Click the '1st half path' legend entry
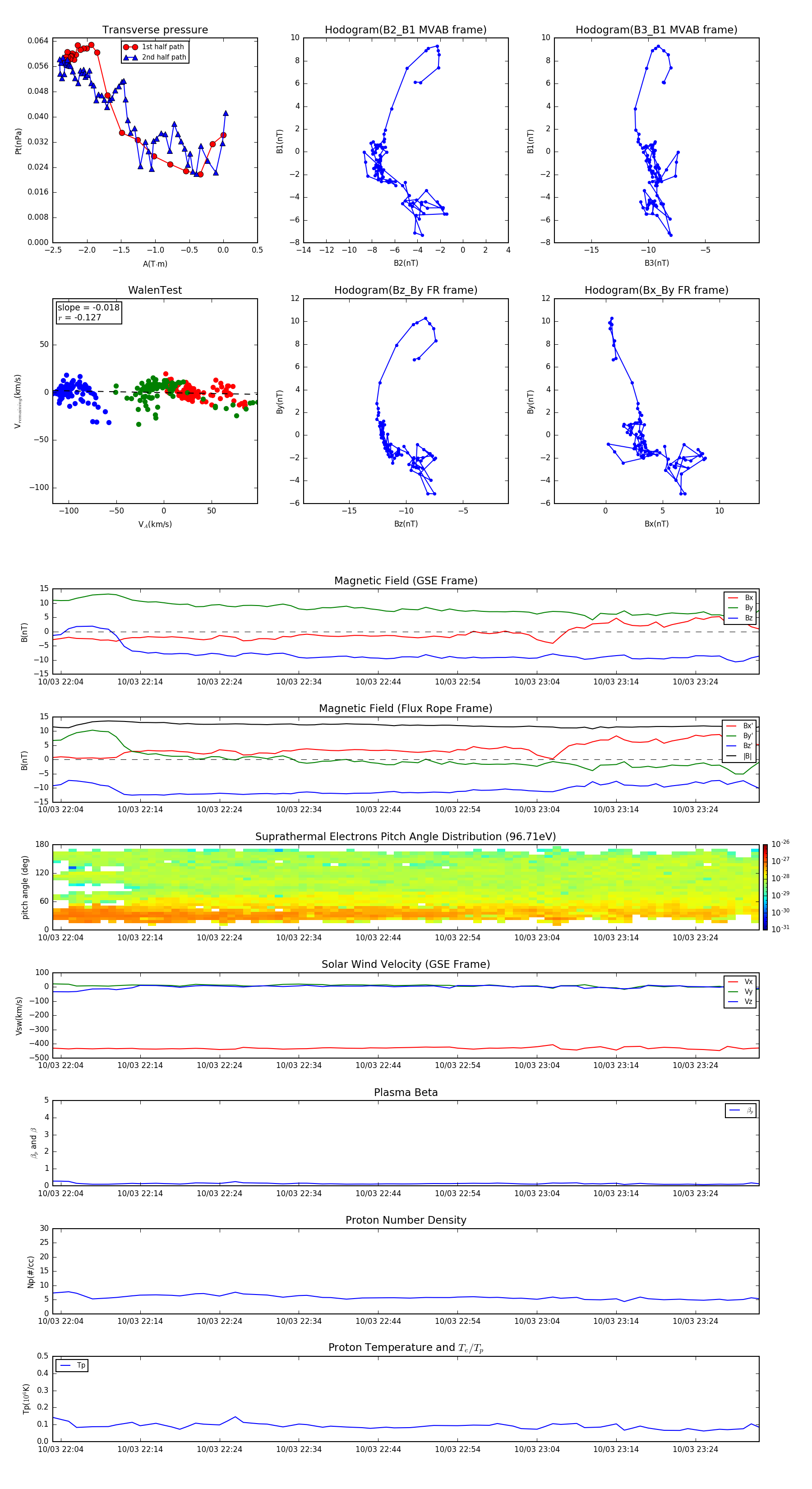 (154, 47)
